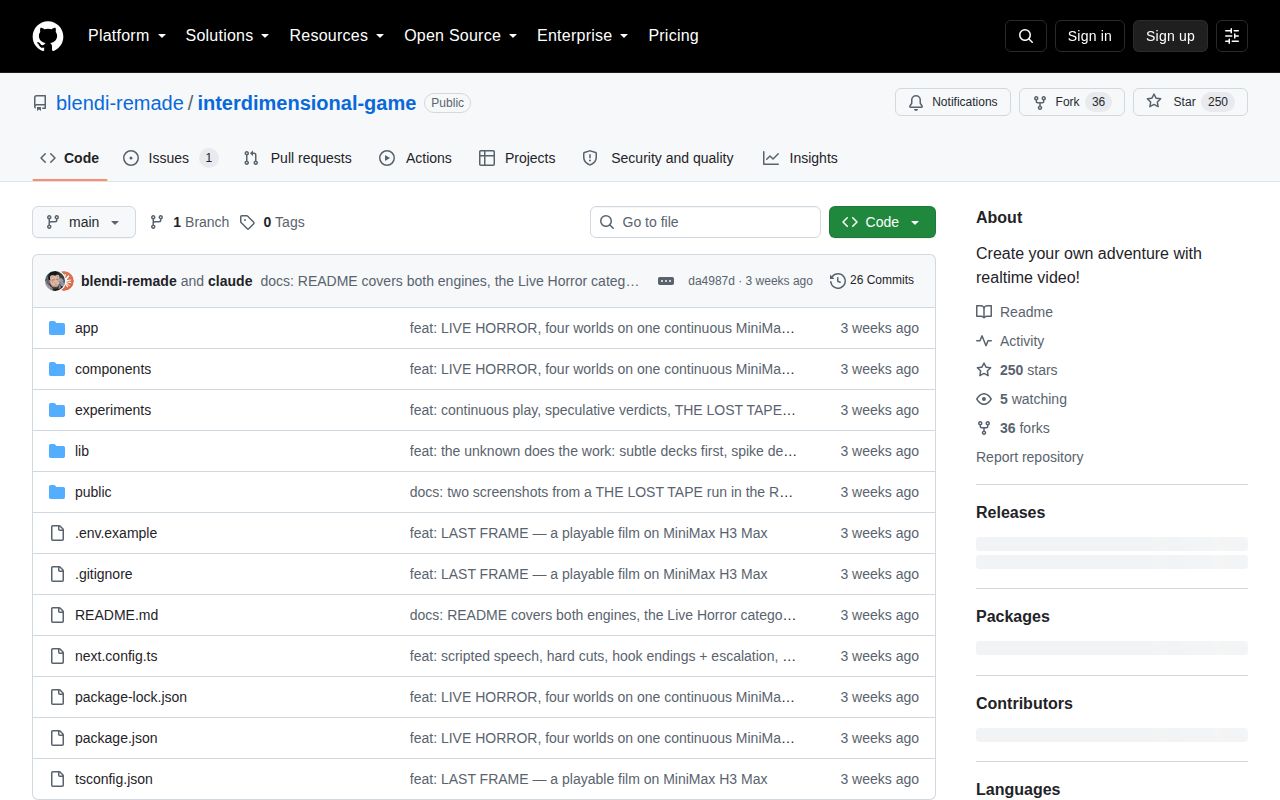Switch to the Code tab
The height and width of the screenshot is (800, 1280).
click(x=70, y=158)
